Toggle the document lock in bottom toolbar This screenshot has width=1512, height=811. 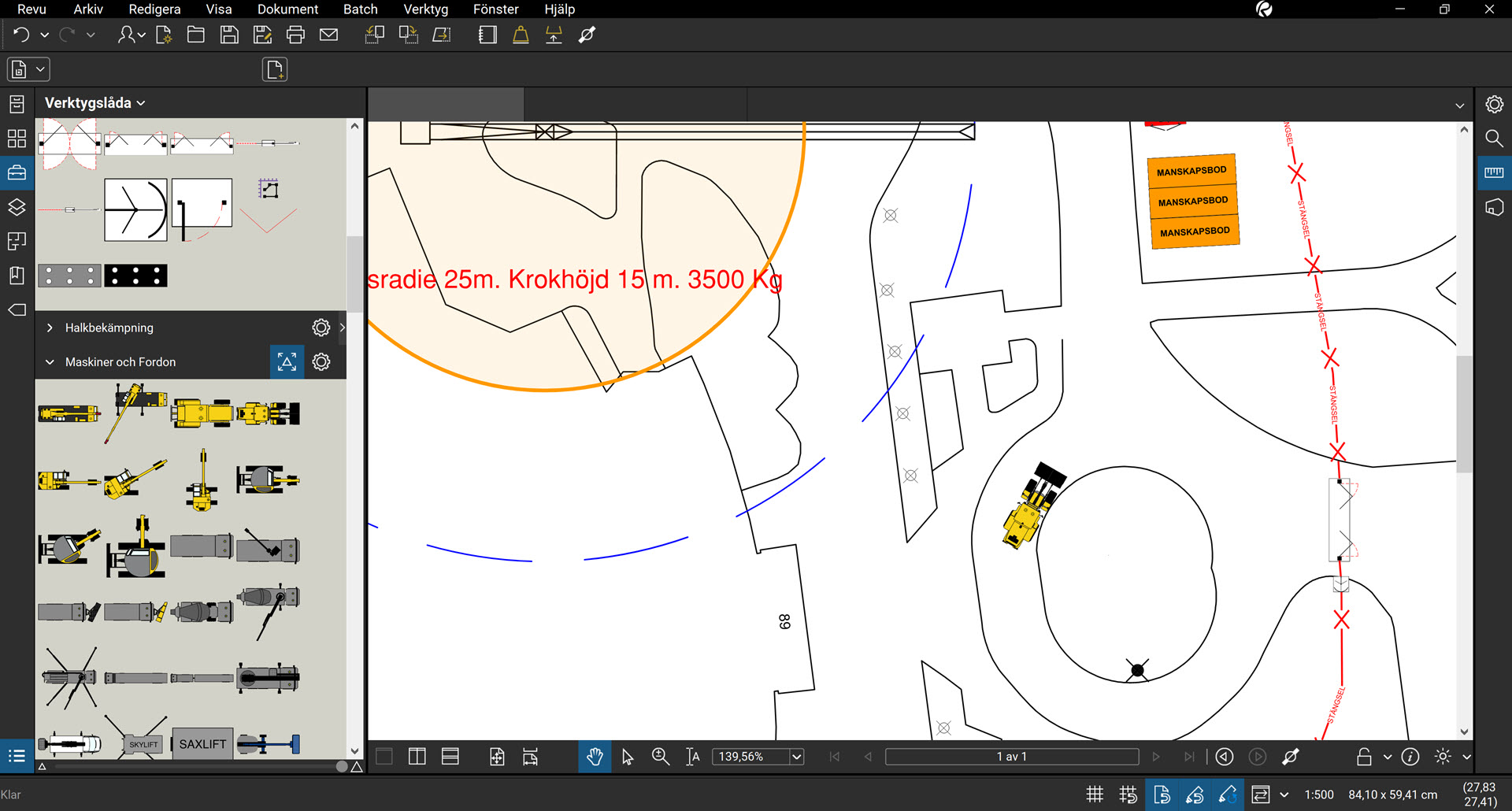click(1363, 756)
